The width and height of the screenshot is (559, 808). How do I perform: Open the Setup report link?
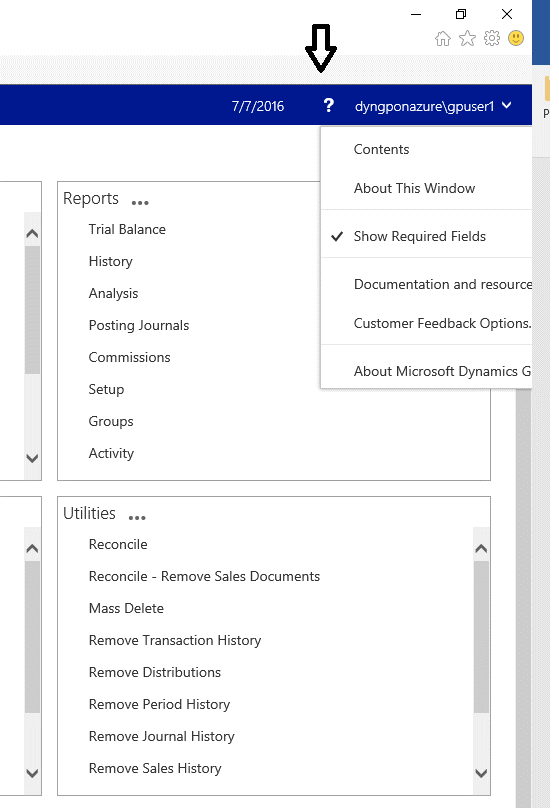click(x=106, y=389)
